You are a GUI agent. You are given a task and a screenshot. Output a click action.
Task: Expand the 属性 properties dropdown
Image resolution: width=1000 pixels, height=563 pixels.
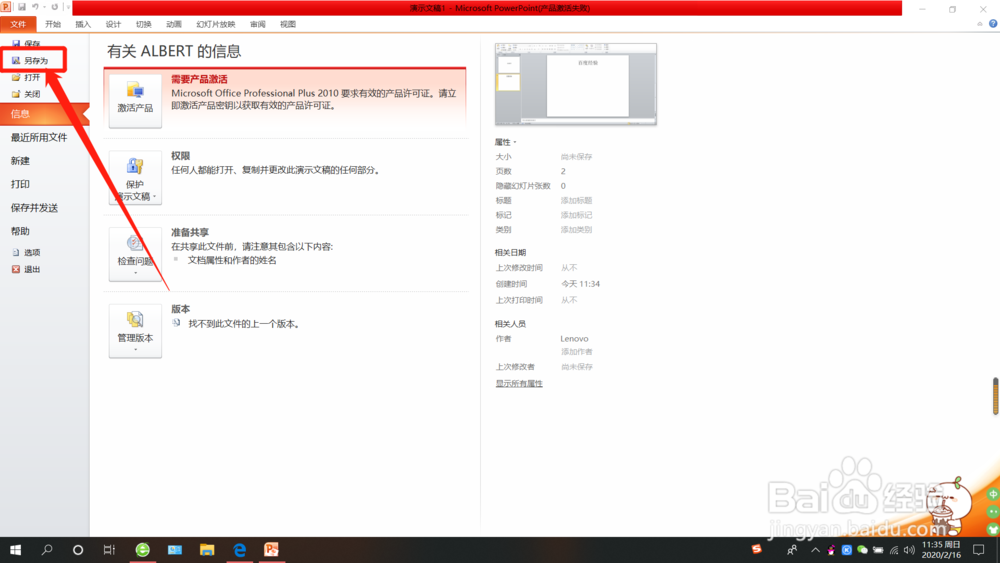pos(506,142)
